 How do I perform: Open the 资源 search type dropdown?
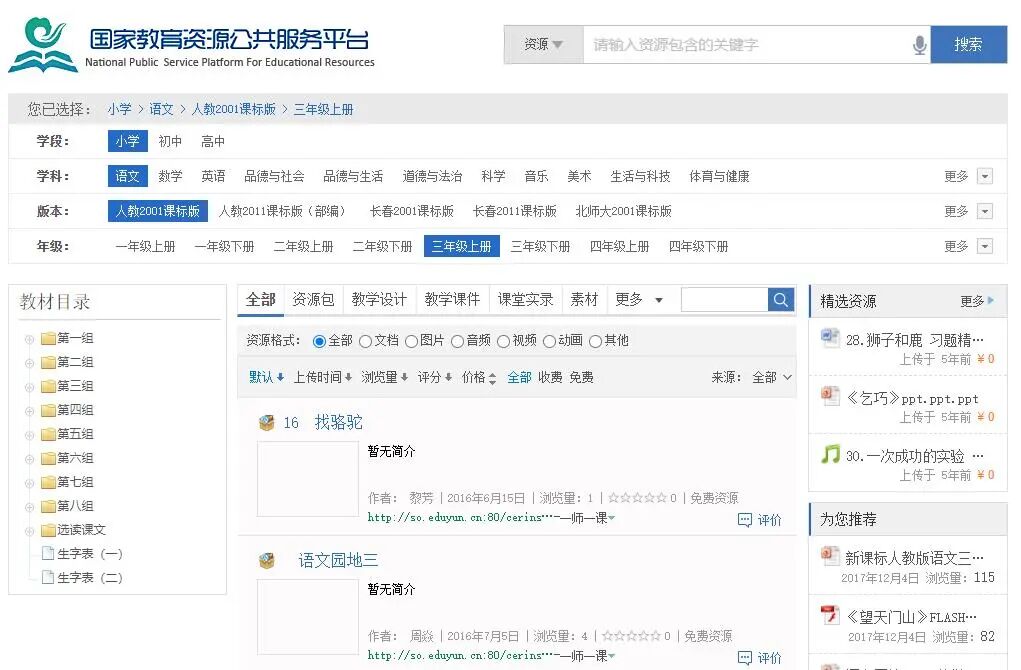tap(544, 44)
